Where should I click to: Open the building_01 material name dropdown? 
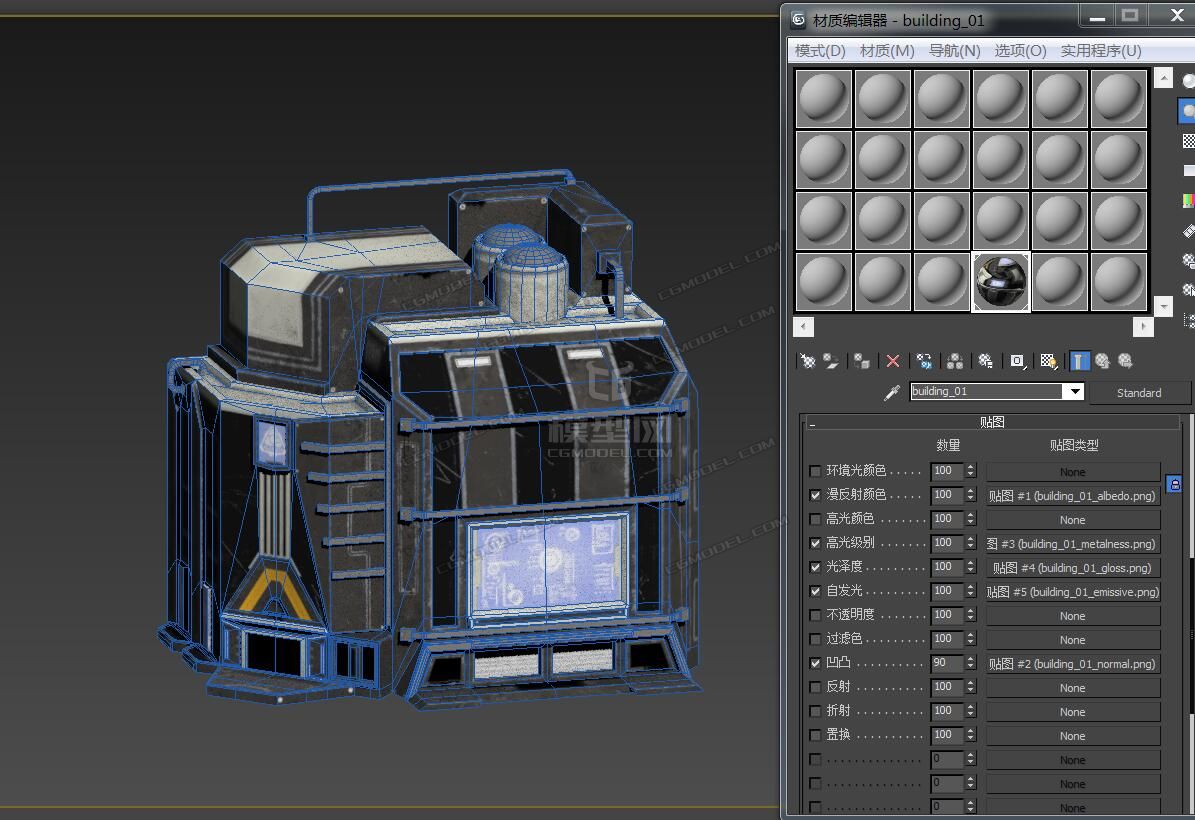click(1075, 392)
